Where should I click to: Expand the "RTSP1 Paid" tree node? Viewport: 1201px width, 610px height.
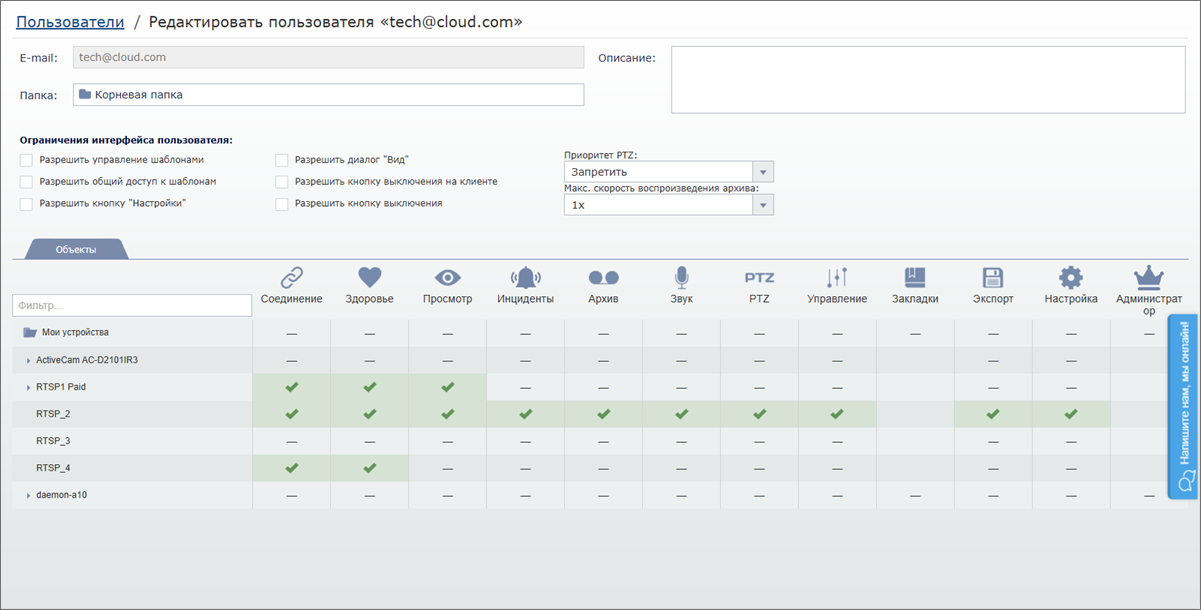pyautogui.click(x=28, y=387)
